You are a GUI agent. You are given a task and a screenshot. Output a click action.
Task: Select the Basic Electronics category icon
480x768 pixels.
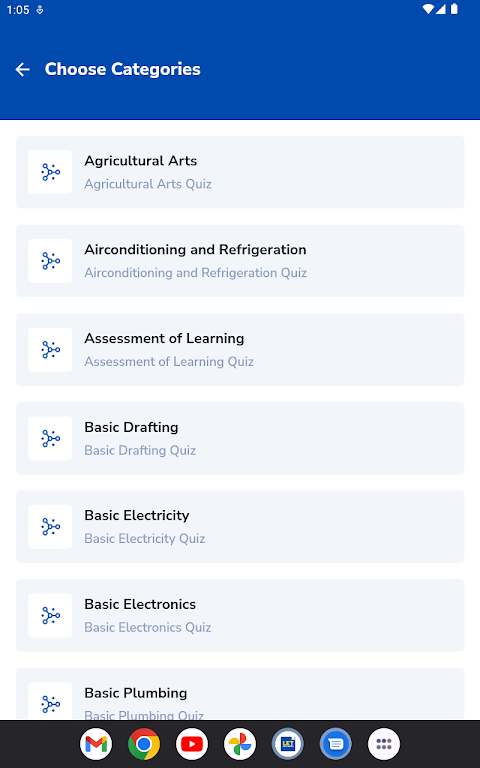pyautogui.click(x=50, y=616)
